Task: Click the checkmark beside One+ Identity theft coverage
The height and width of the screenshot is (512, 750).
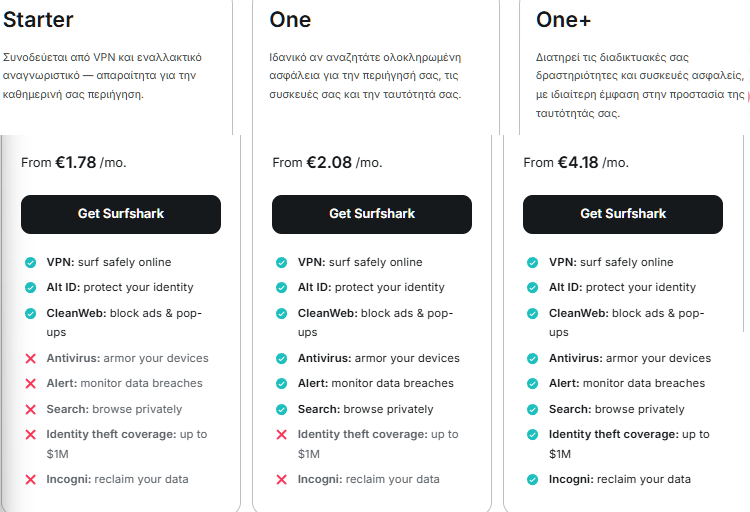Action: point(533,435)
